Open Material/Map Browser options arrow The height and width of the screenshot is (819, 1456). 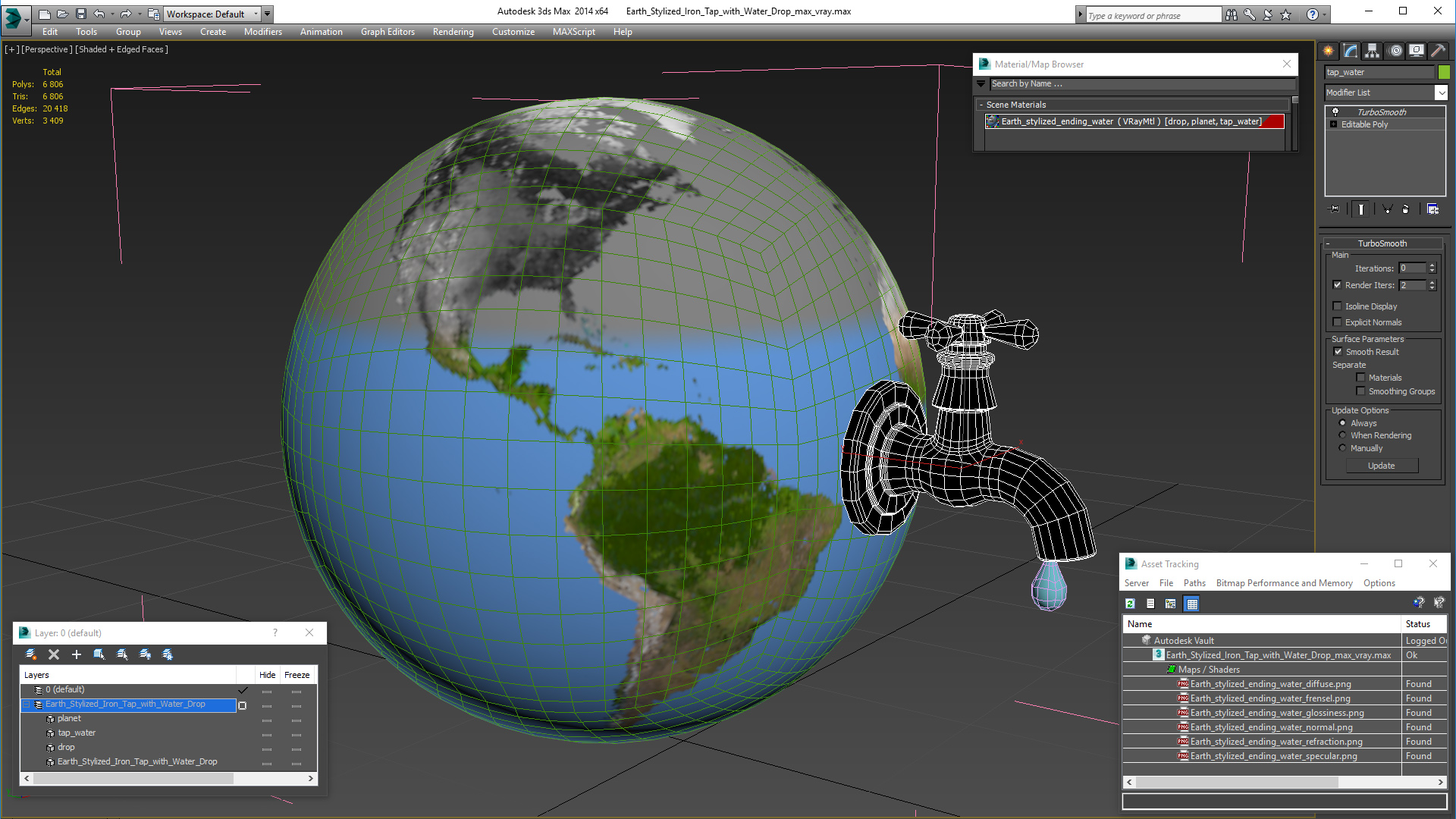pos(981,83)
